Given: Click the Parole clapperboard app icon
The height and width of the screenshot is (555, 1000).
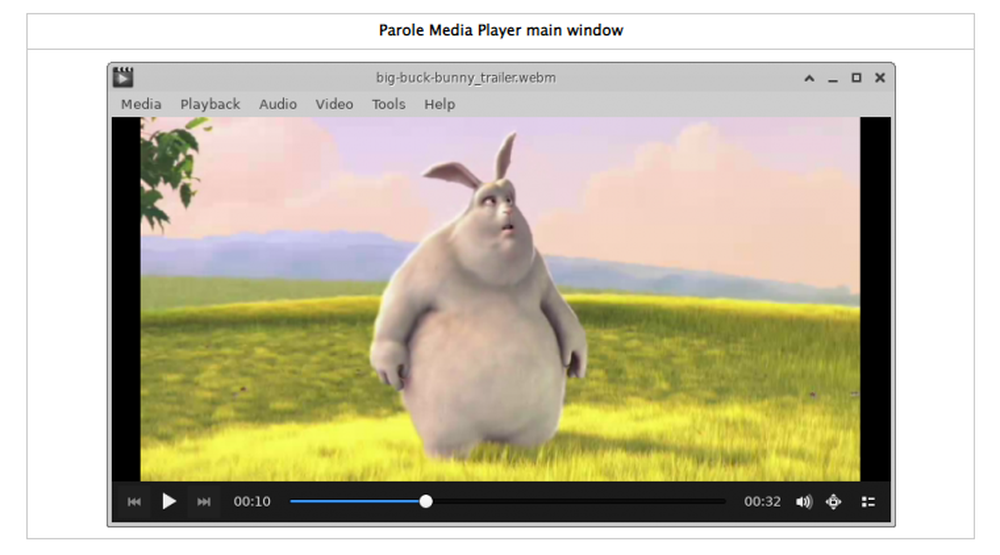Looking at the screenshot, I should pyautogui.click(x=123, y=77).
